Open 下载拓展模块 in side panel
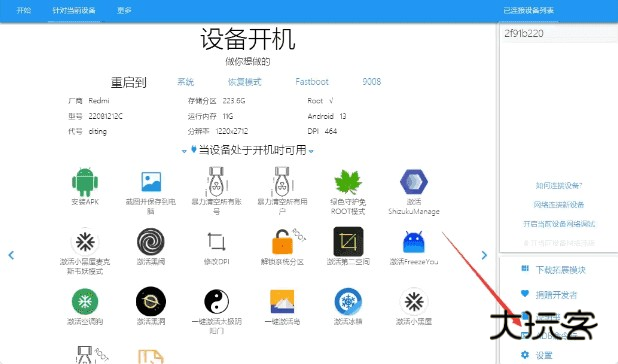The height and width of the screenshot is (364, 618). [x=553, y=269]
